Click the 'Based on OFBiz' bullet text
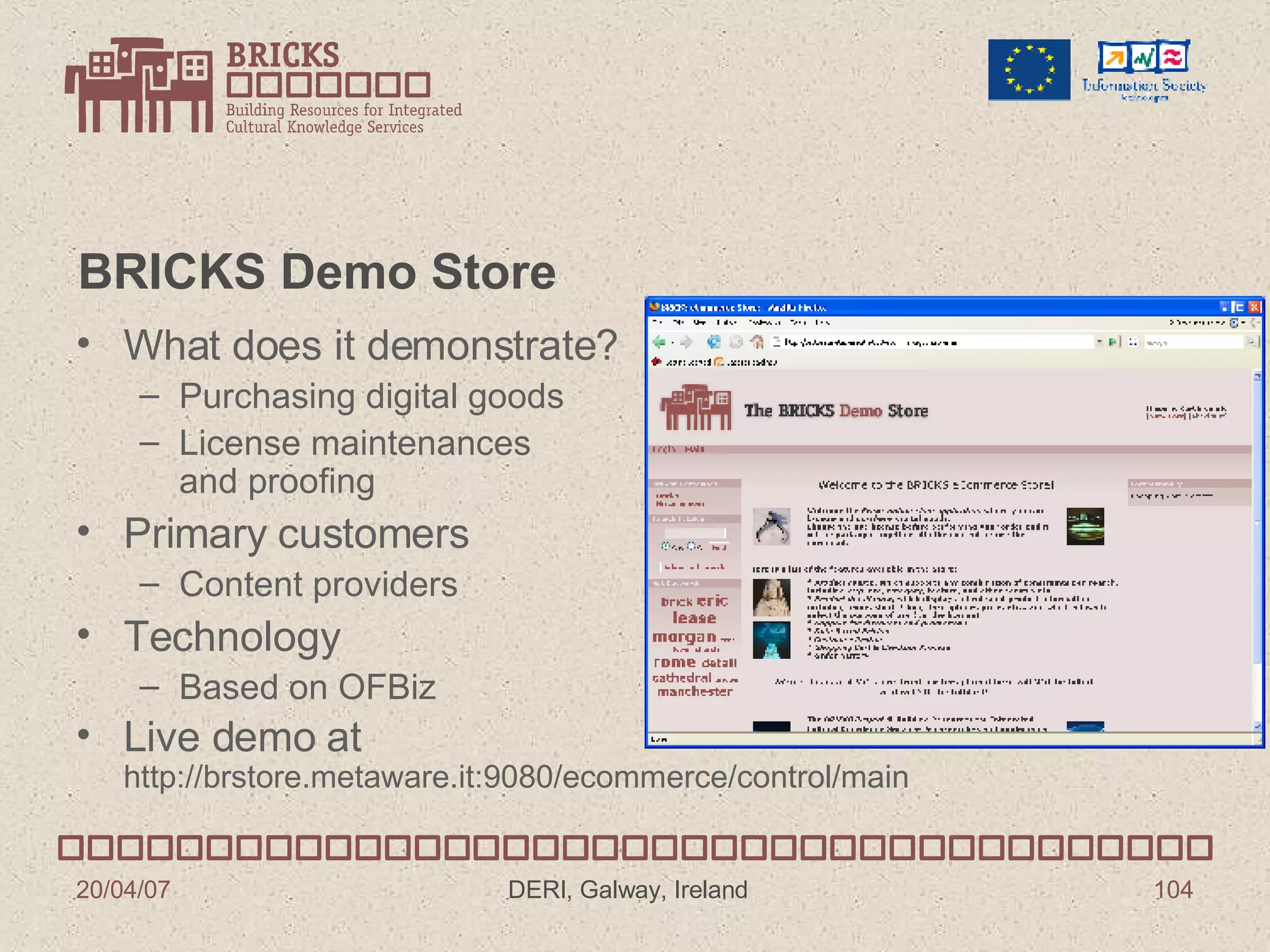1270x952 pixels. (308, 687)
